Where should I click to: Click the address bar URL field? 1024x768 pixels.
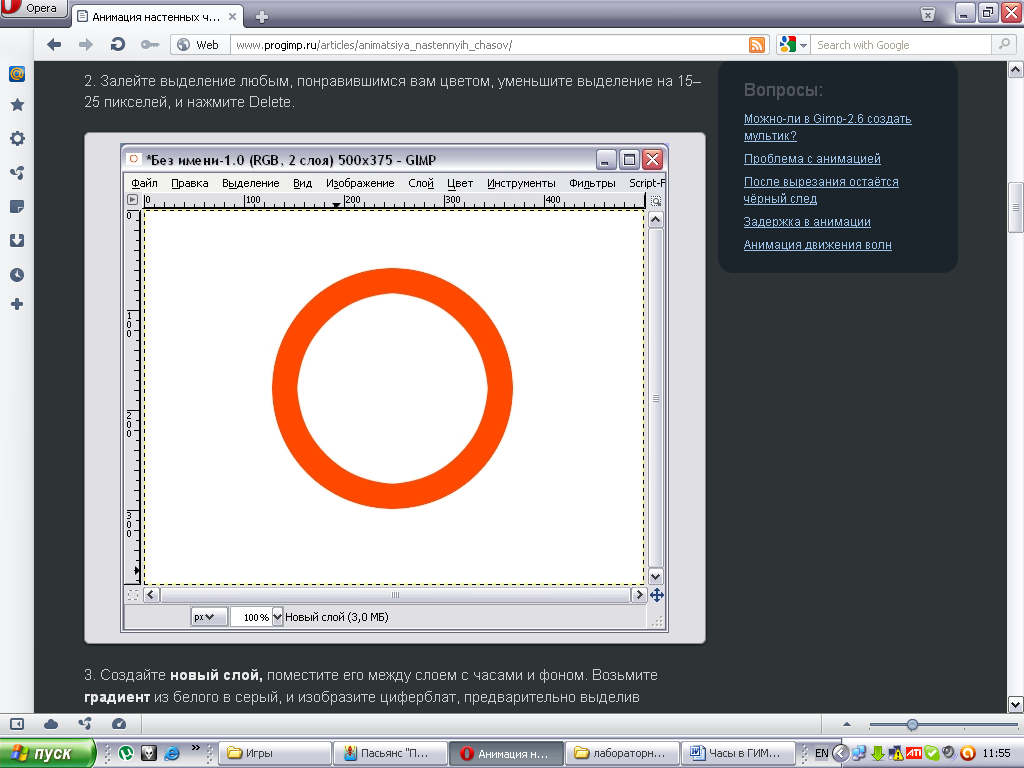pyautogui.click(x=490, y=44)
